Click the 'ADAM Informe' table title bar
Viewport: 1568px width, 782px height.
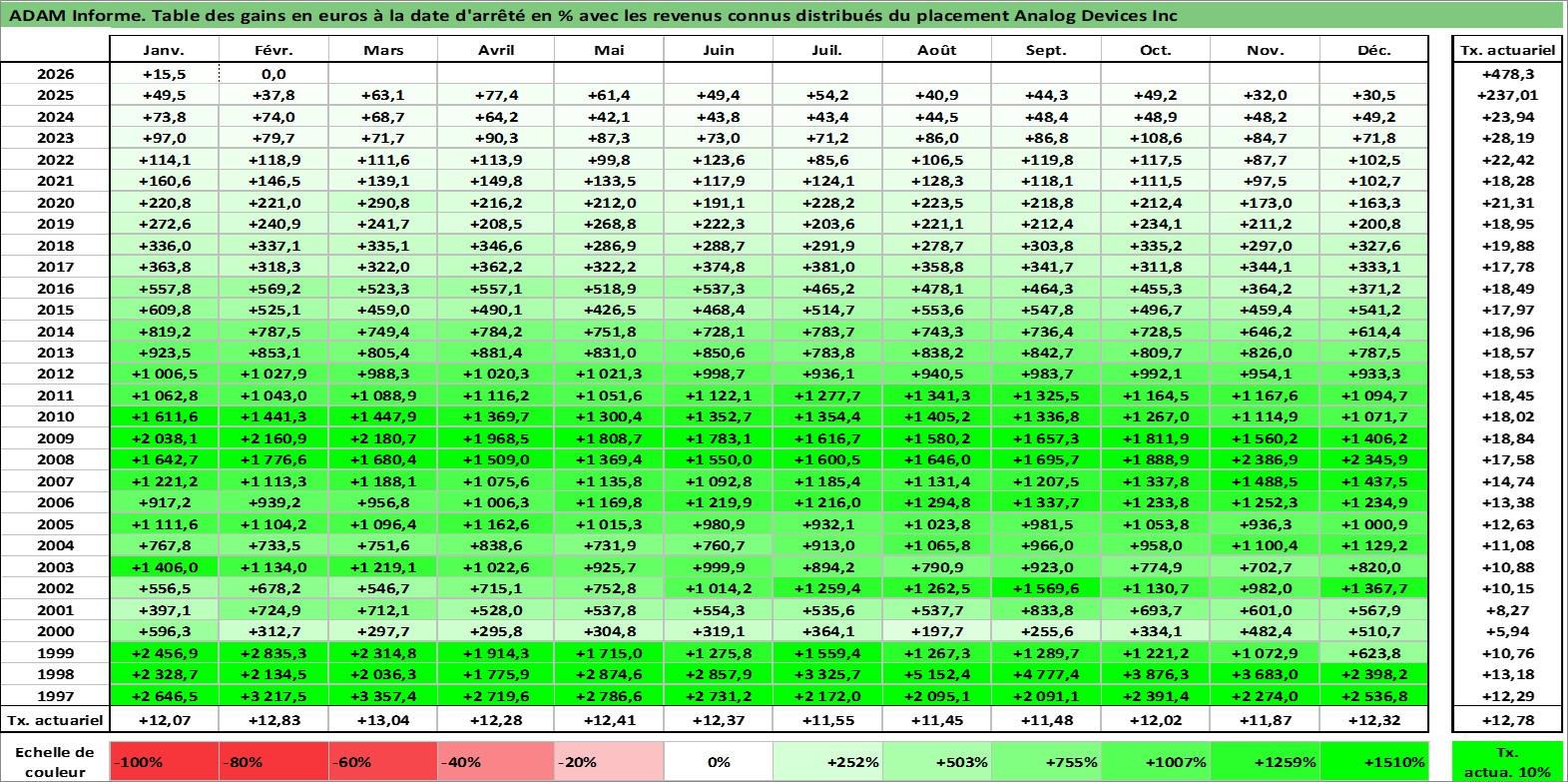click(x=783, y=15)
